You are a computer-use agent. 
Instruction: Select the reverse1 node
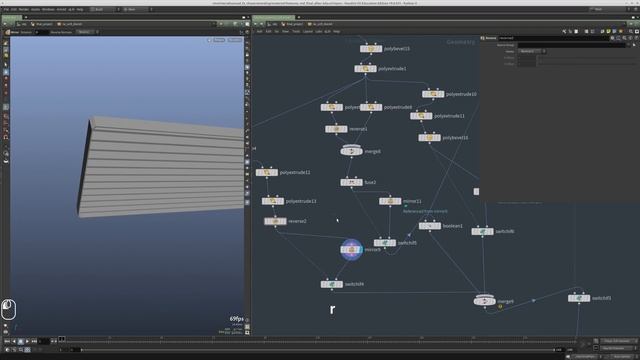(336, 129)
